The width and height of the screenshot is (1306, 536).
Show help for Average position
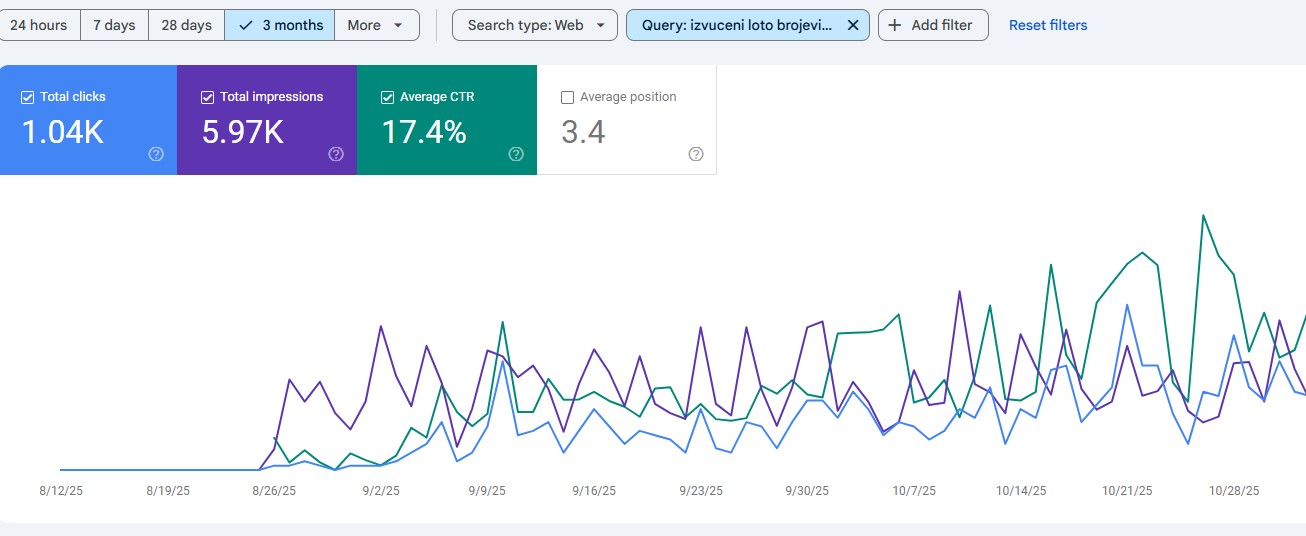click(696, 154)
